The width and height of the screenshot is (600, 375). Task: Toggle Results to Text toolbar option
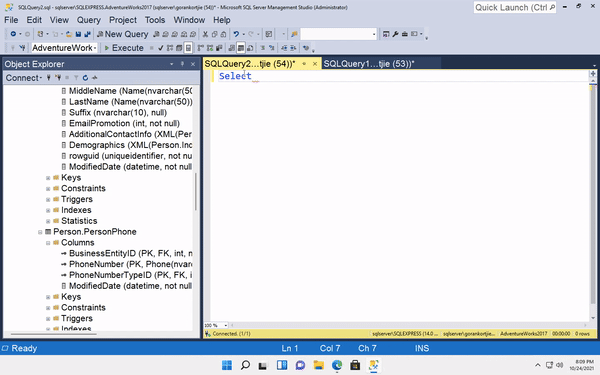pos(232,48)
